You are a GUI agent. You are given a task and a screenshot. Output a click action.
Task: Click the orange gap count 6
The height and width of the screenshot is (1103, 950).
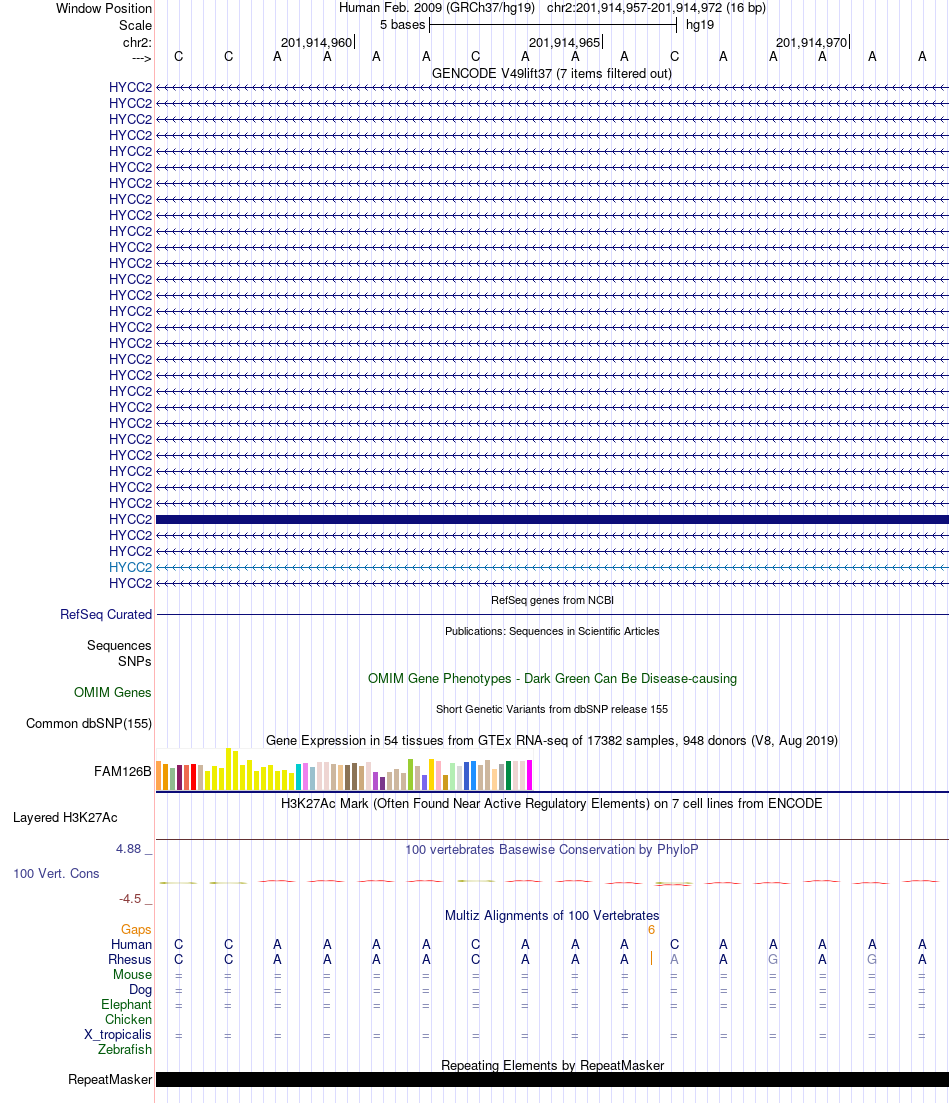652,930
